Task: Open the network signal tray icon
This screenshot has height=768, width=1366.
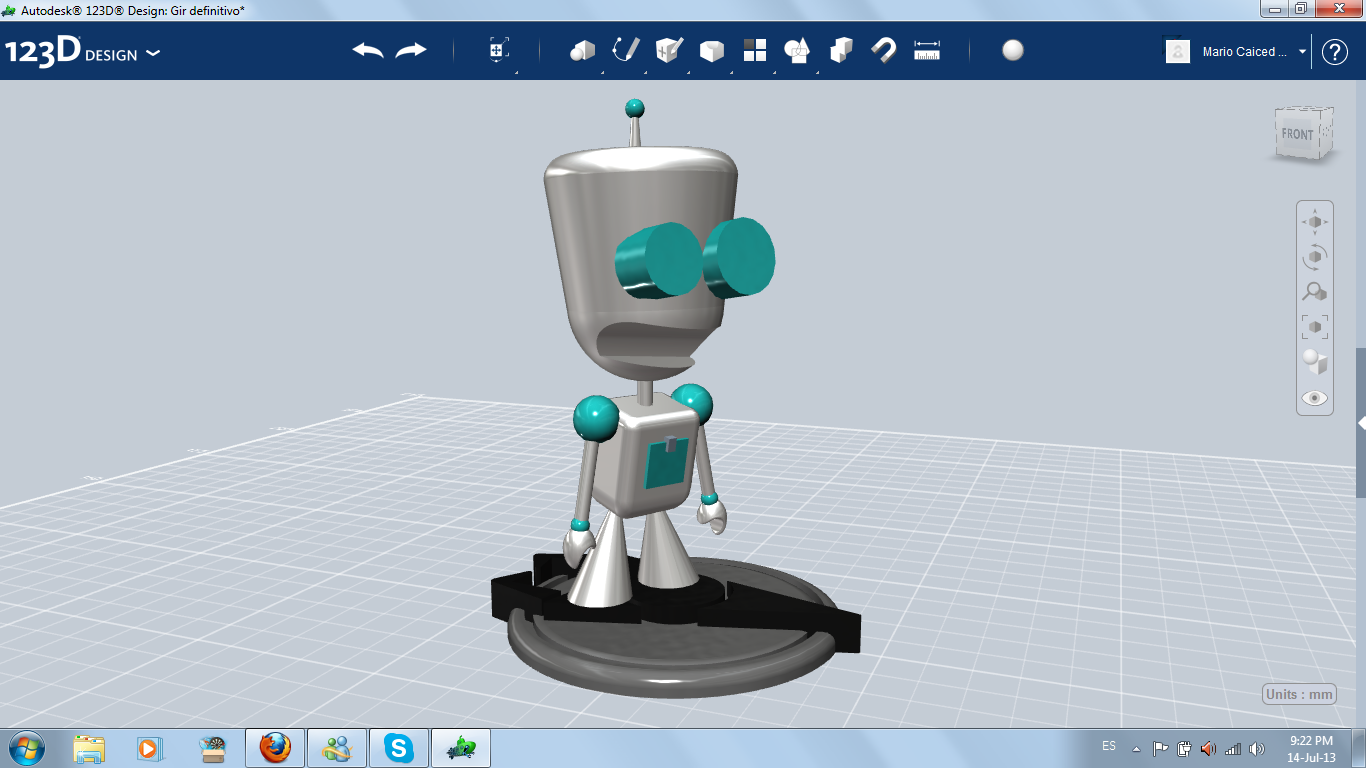Action: [x=1233, y=748]
